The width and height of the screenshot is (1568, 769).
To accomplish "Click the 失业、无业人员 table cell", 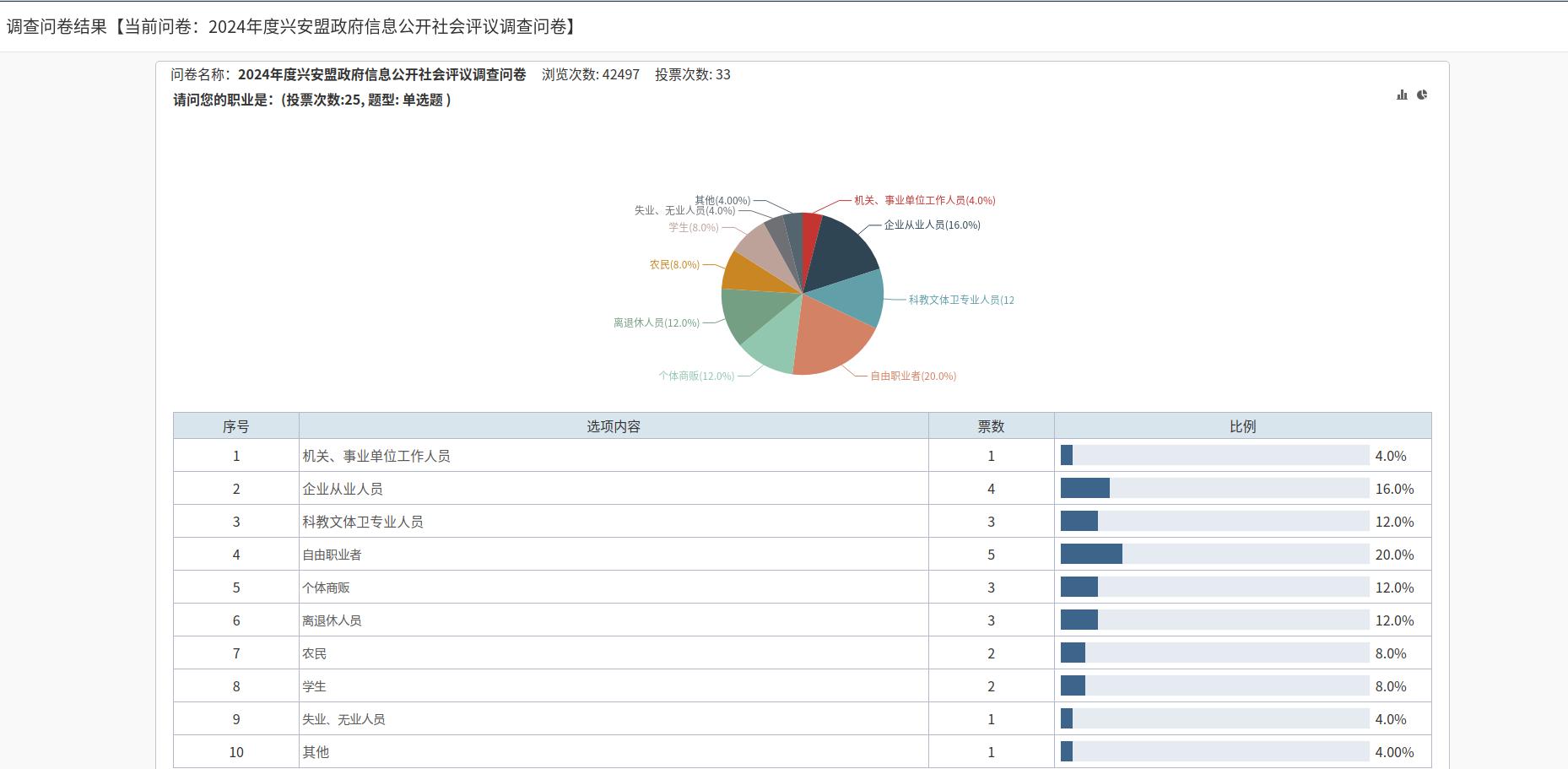I will tap(343, 719).
